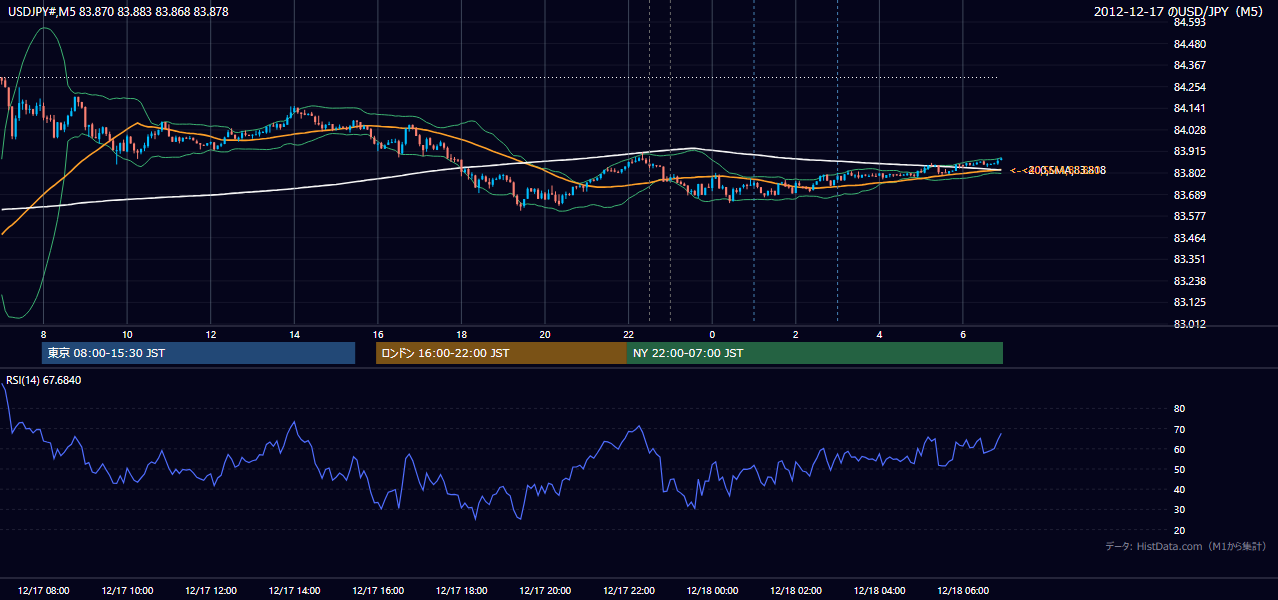The image size is (1278, 600).
Task: Click price axis value 84.480
Action: [x=1189, y=44]
